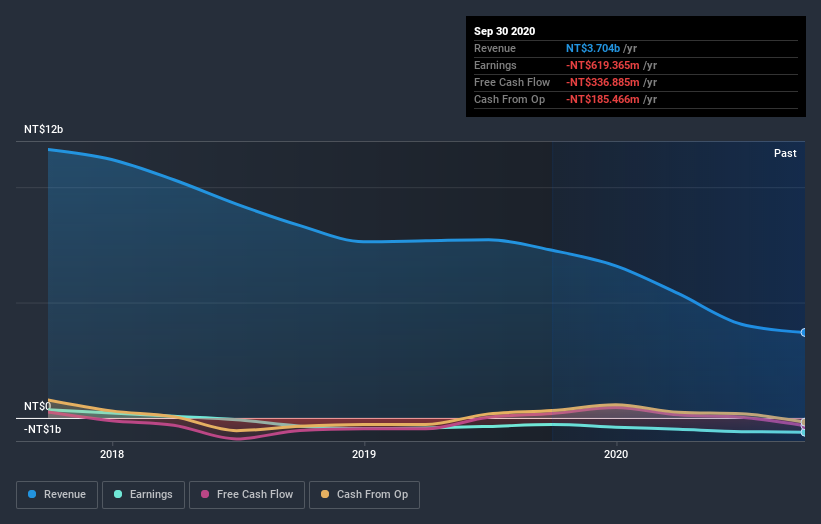The width and height of the screenshot is (821, 524).
Task: Click the 2020 x-axis label
Action: pos(616,454)
